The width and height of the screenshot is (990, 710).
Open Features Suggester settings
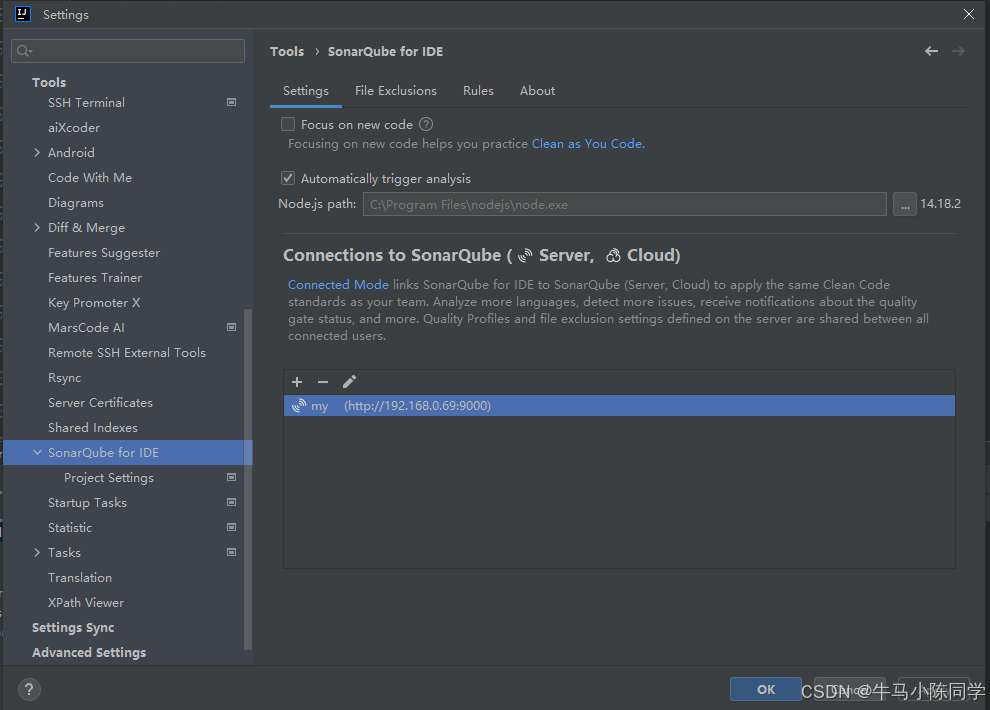coord(104,253)
